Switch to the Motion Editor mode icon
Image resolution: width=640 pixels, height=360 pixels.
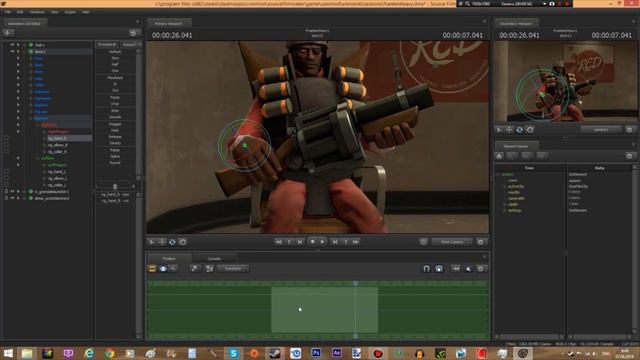(163, 269)
